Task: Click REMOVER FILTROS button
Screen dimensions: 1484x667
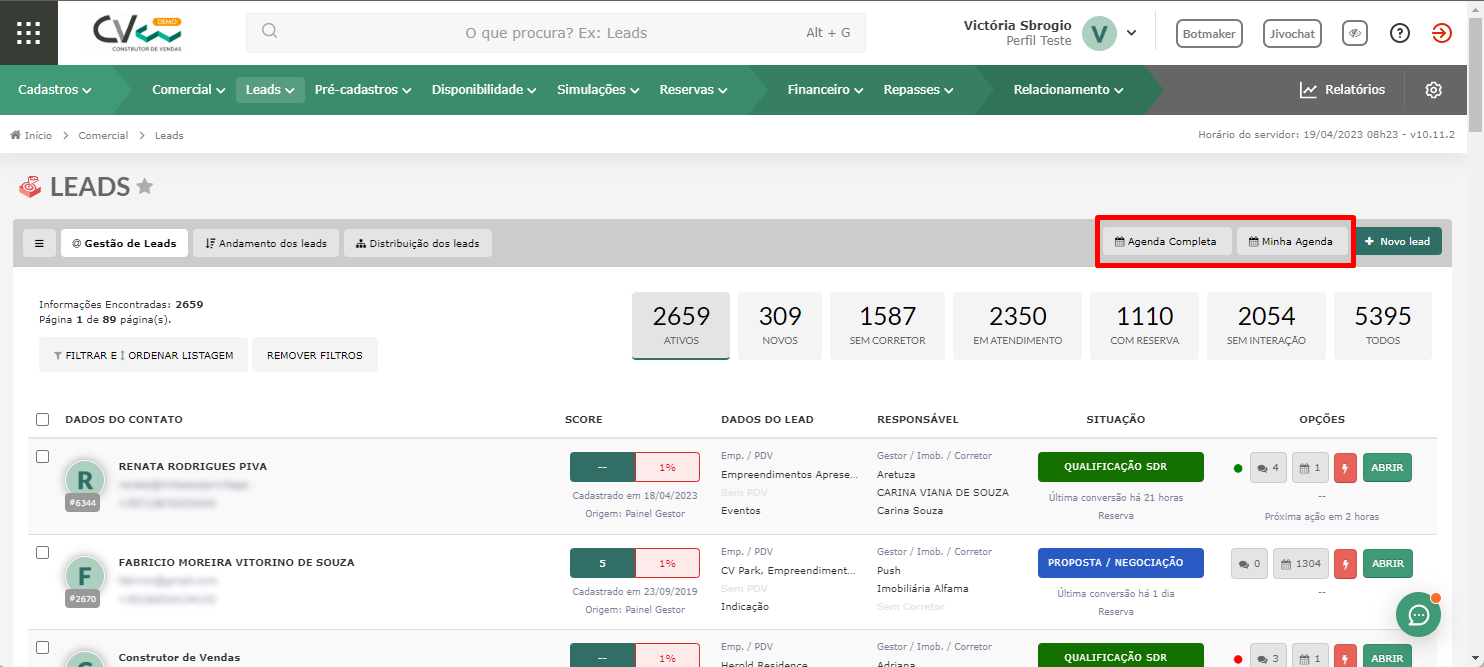Action: 315,355
